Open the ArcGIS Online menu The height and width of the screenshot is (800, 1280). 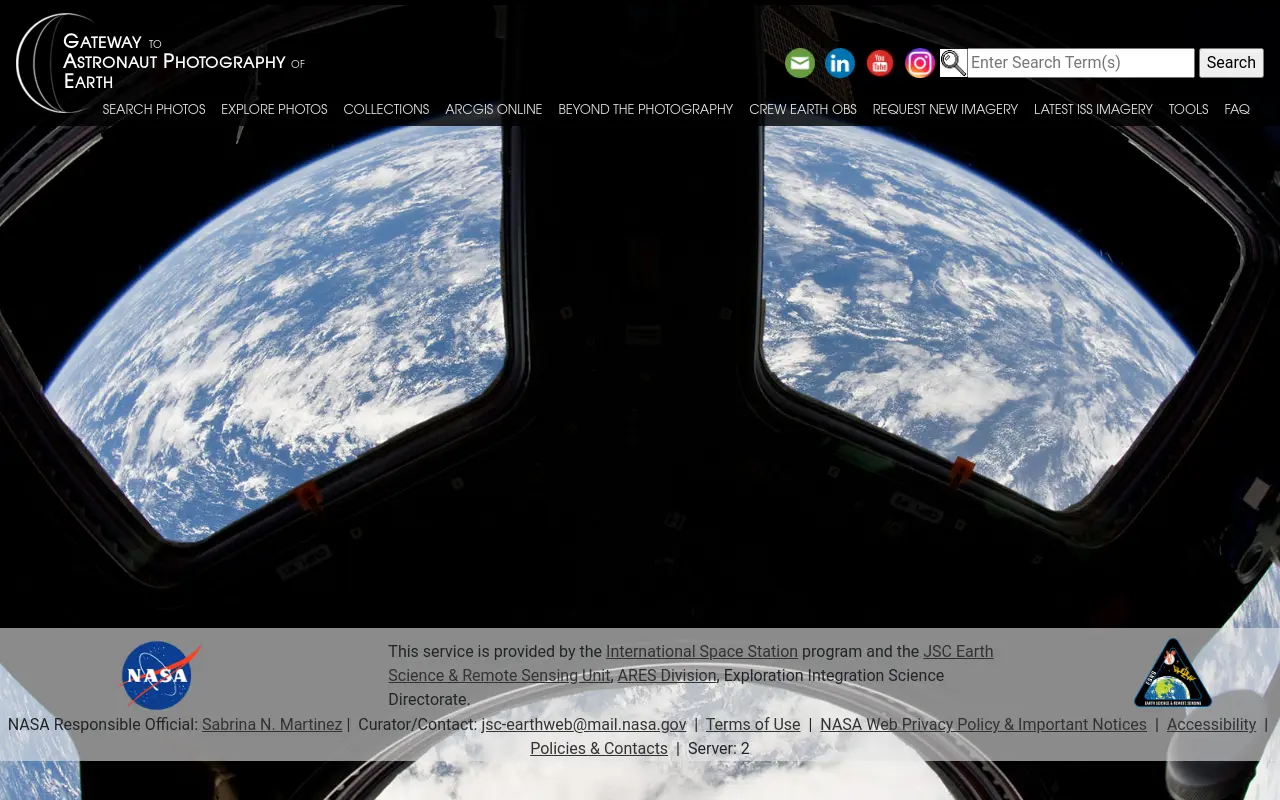[x=494, y=109]
